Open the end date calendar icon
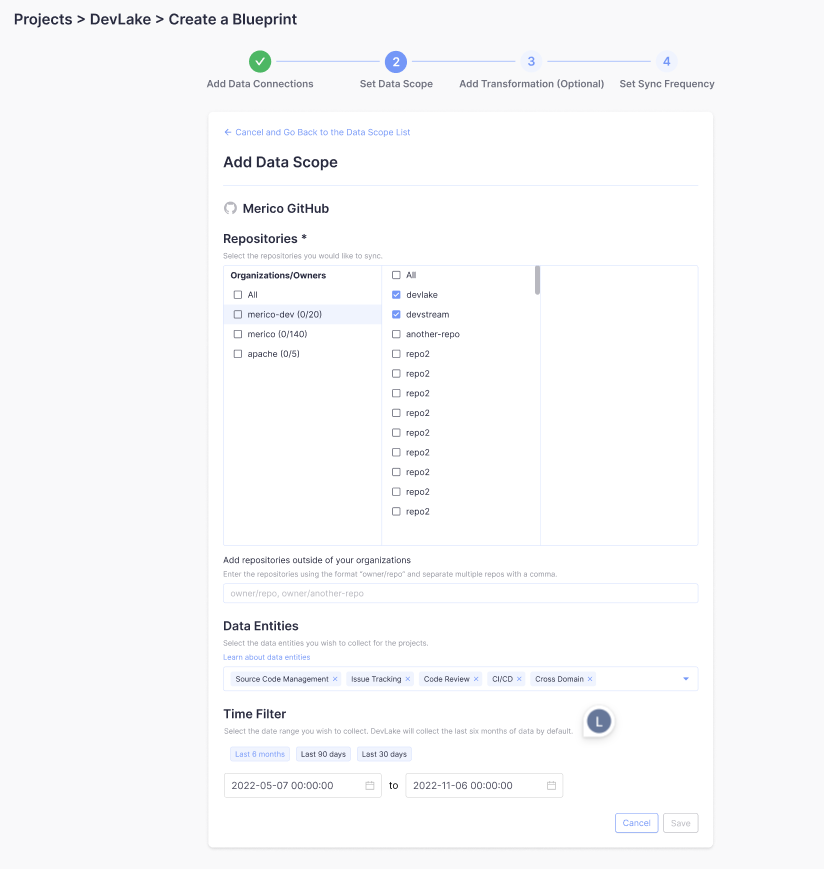Viewport: 824px width, 869px height. [551, 785]
